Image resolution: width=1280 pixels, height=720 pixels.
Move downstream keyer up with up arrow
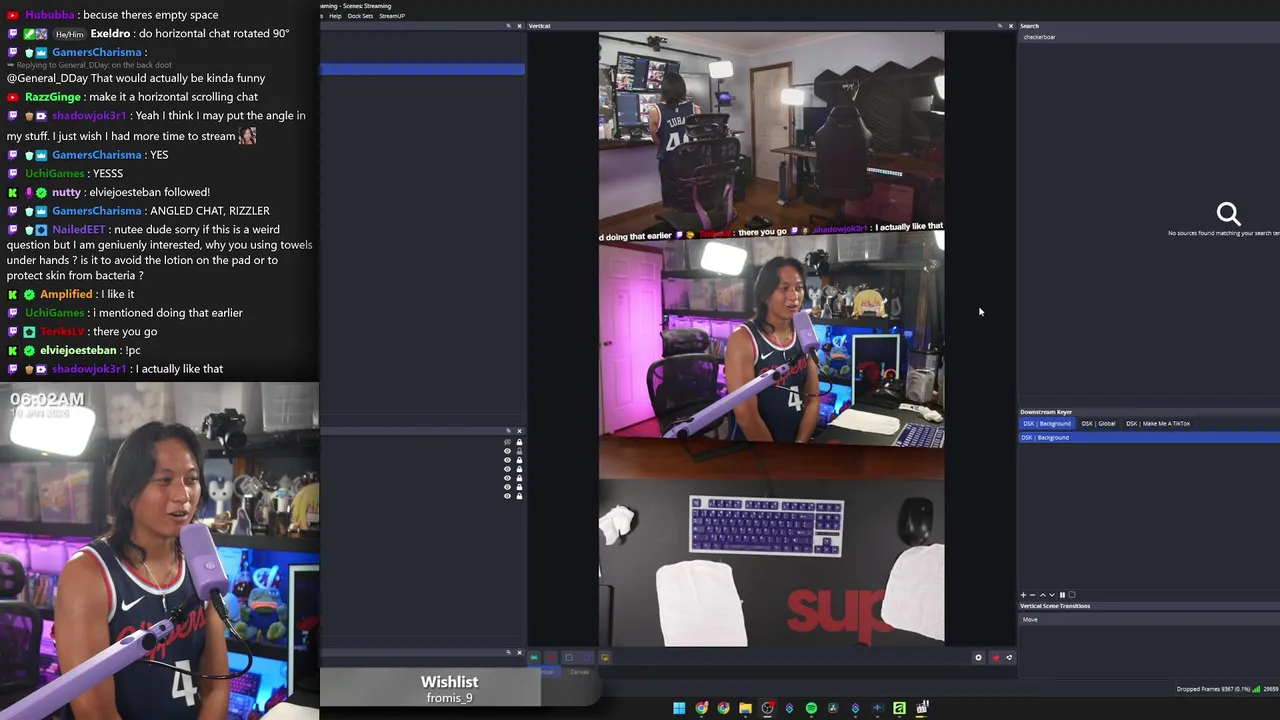click(x=1043, y=595)
